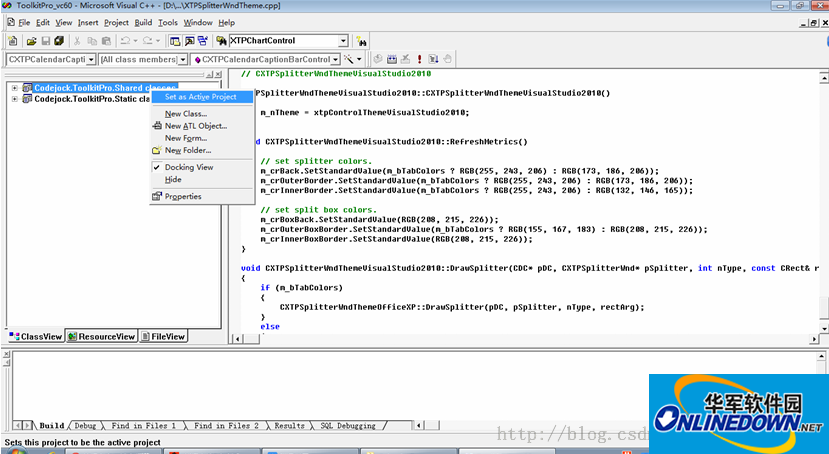Select the Results output tab
This screenshot has height=454, width=829.
pyautogui.click(x=289, y=425)
